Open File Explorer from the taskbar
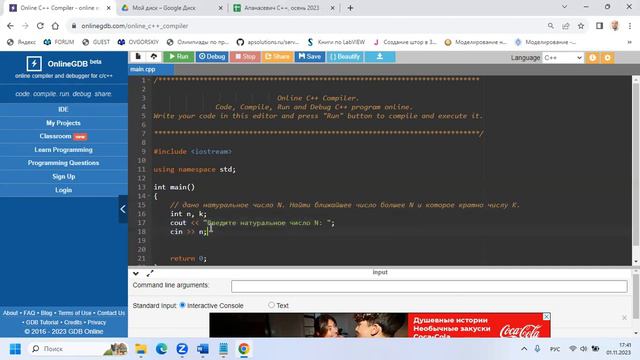The width and height of the screenshot is (640, 360). (141, 349)
